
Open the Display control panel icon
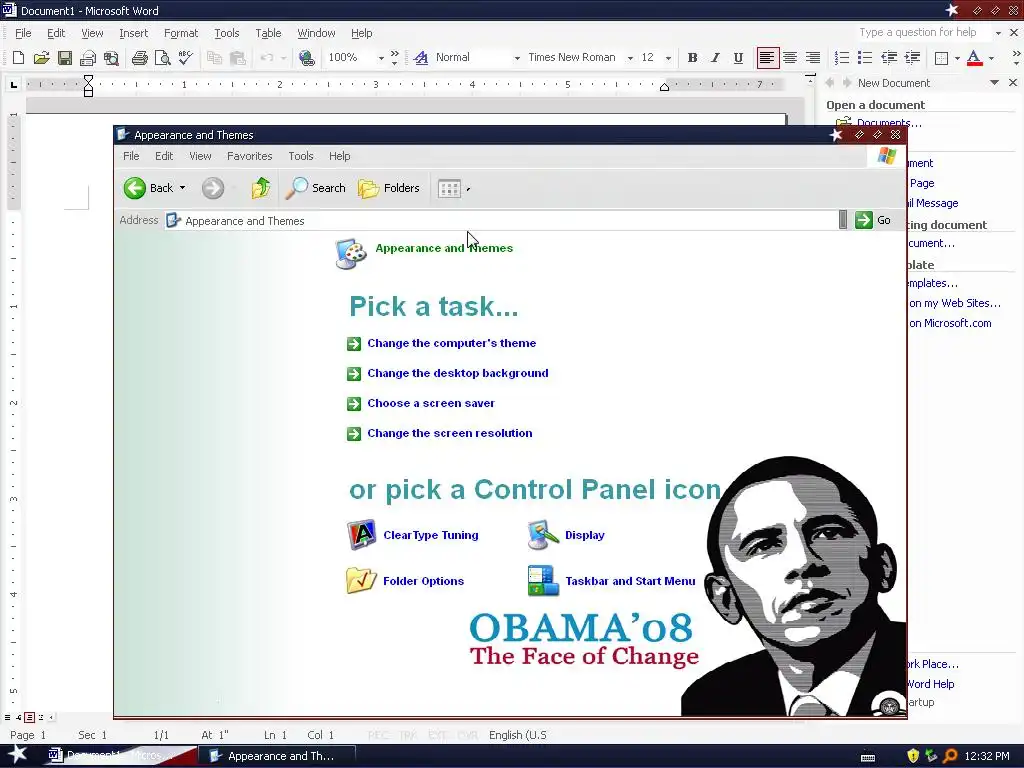click(543, 535)
